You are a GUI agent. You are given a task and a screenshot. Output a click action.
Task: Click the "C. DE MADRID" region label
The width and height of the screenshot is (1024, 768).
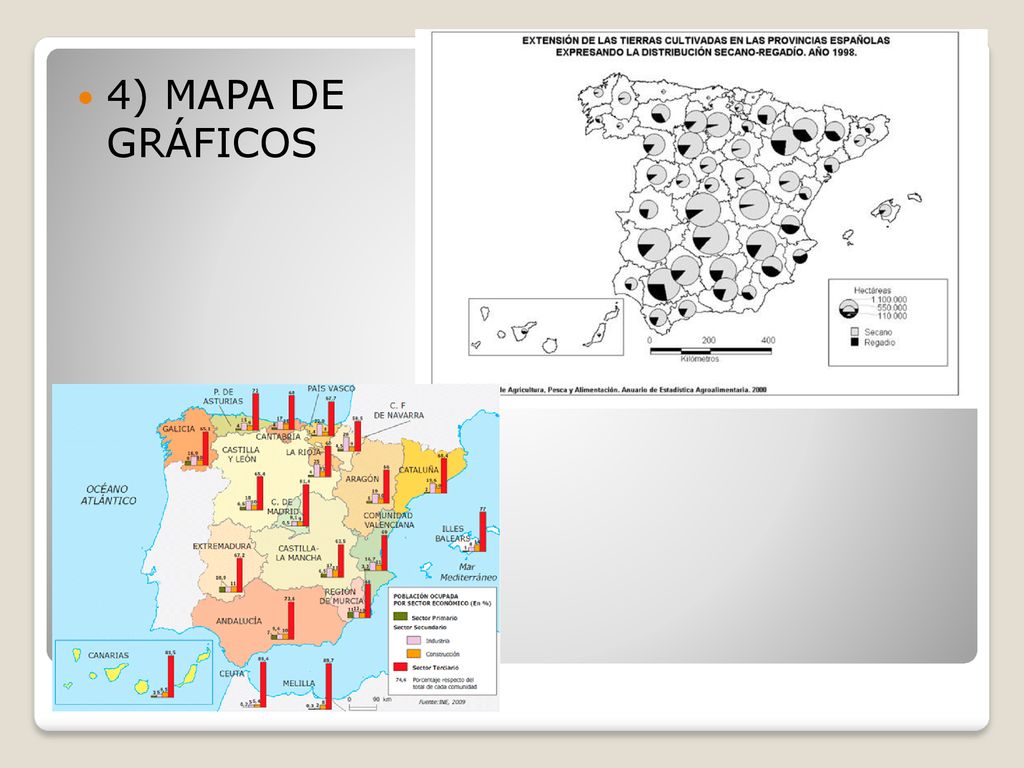point(282,507)
